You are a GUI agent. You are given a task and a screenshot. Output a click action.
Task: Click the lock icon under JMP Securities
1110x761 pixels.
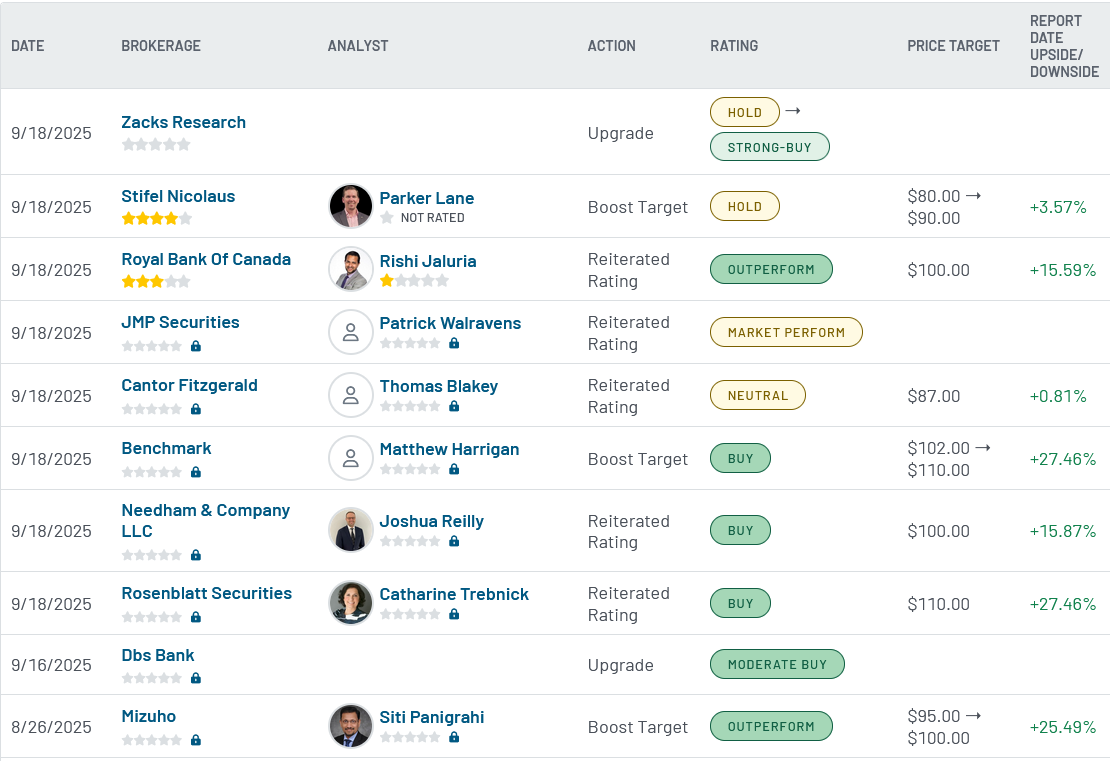coord(196,346)
